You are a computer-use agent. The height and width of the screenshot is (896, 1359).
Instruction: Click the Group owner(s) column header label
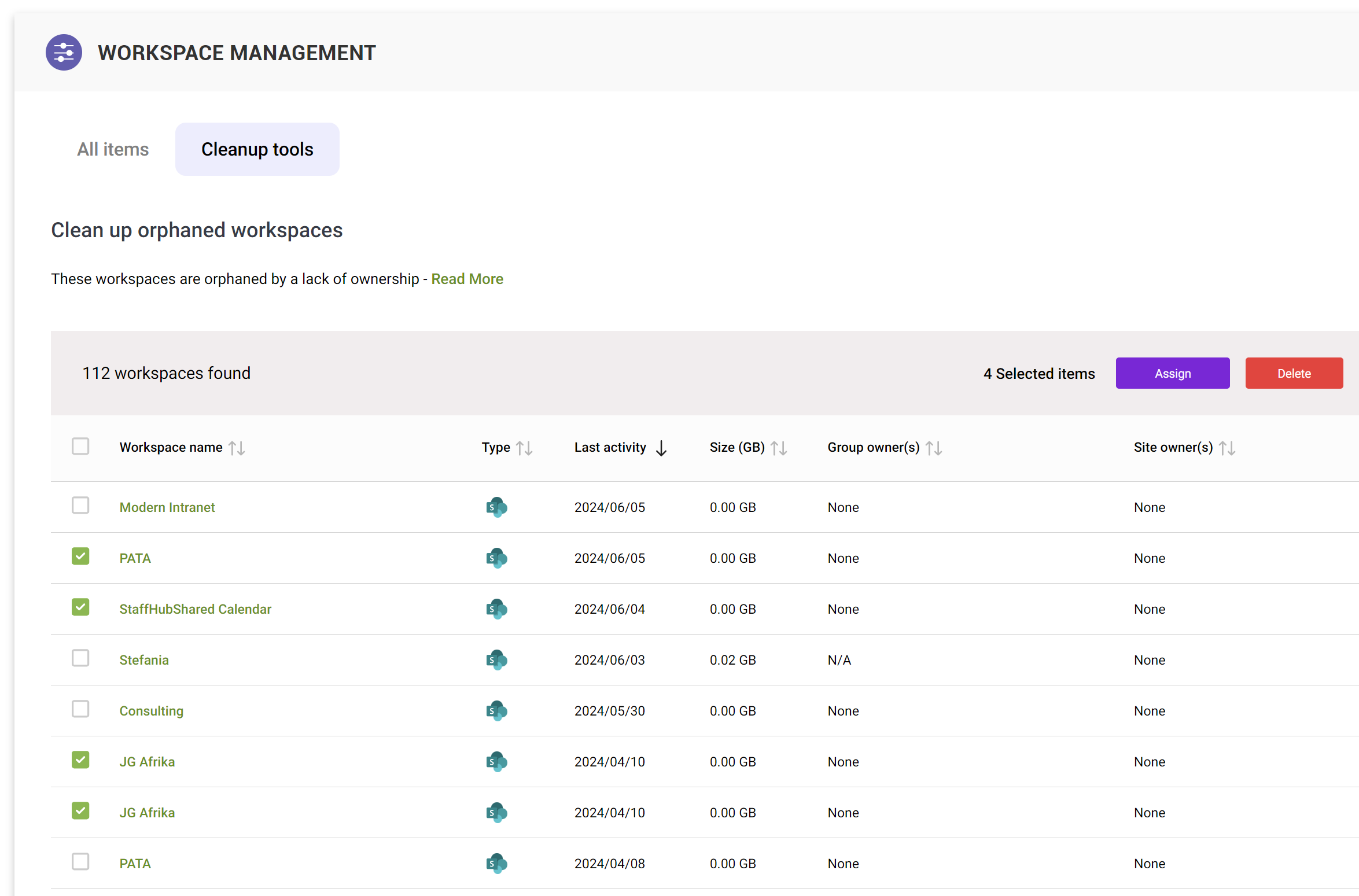click(874, 448)
